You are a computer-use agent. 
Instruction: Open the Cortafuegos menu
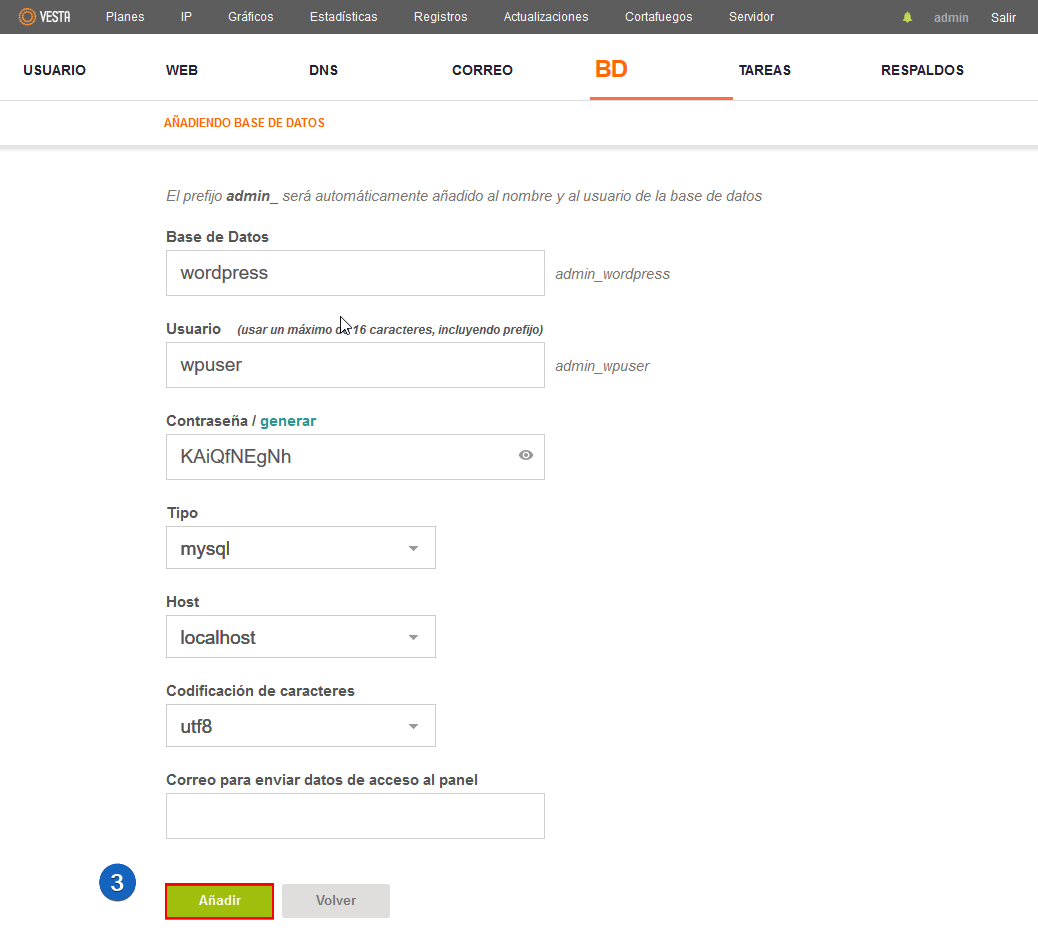[x=659, y=17]
